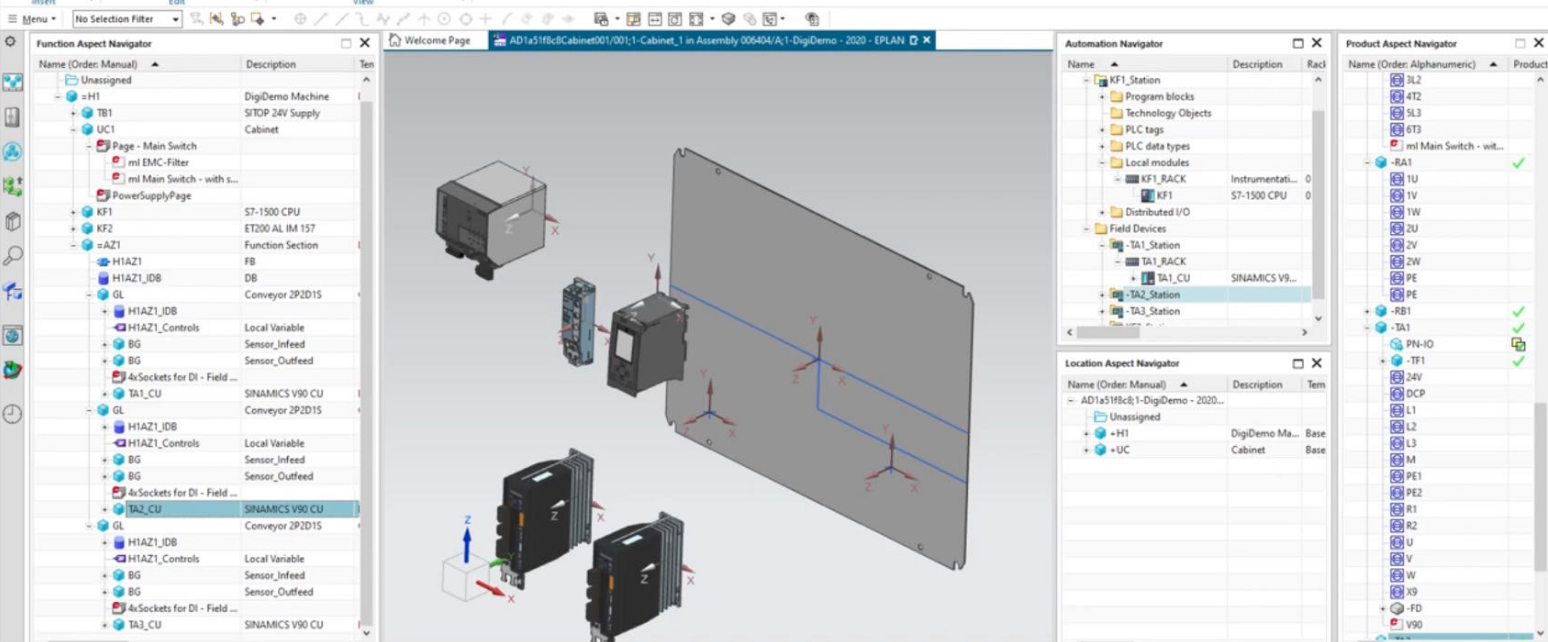Click the H1AZ1 function block icon

(x=103, y=262)
